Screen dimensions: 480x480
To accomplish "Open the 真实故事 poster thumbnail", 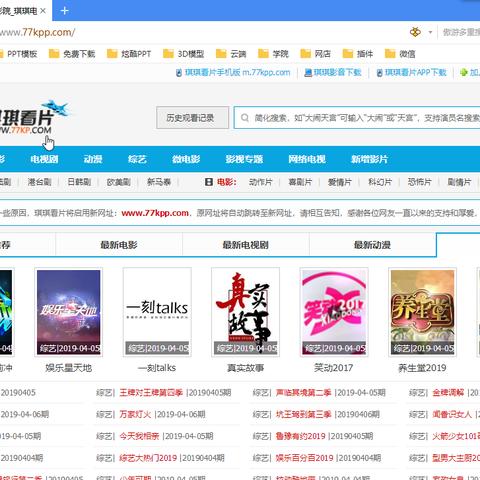I will [x=246, y=312].
